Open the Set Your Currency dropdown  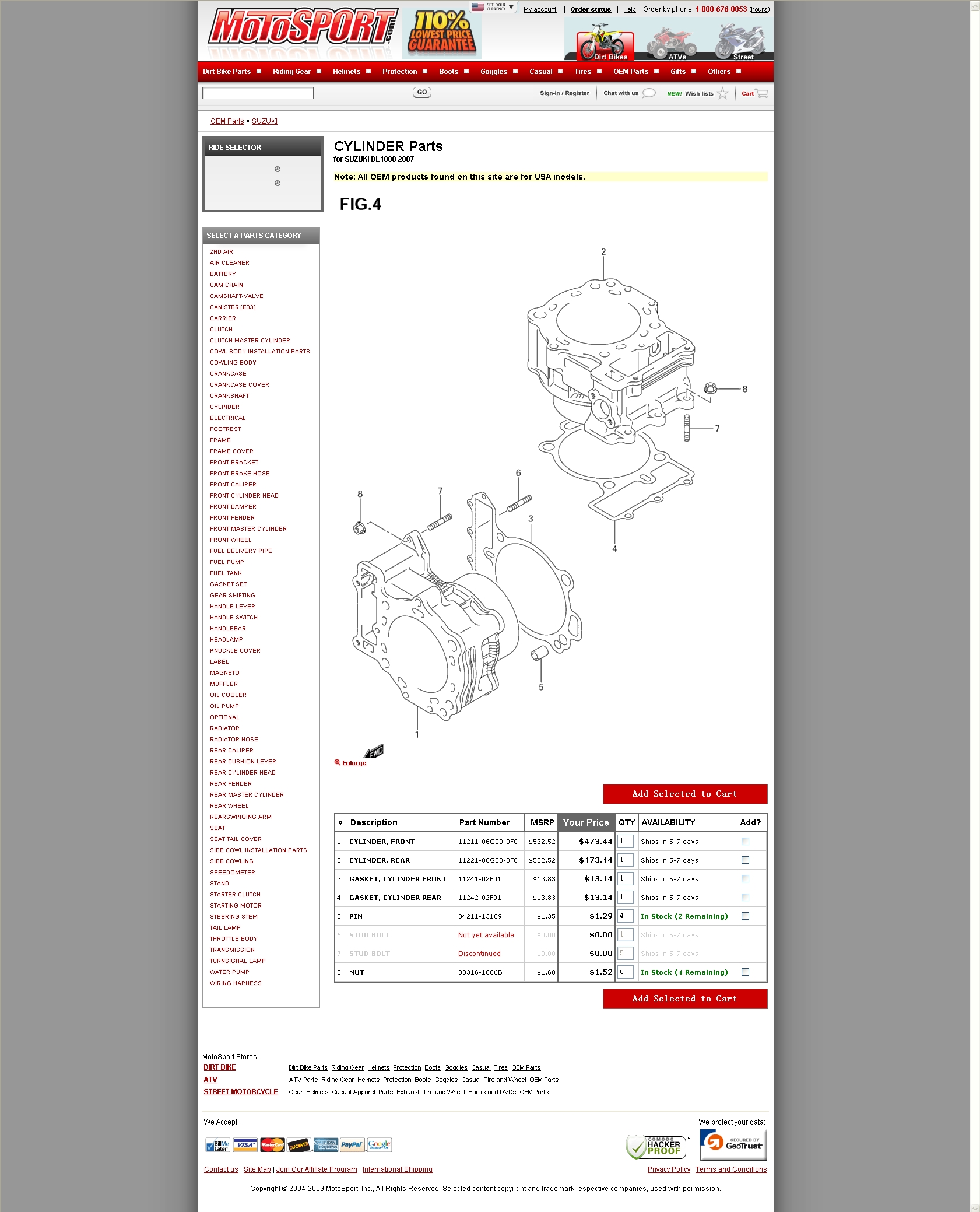(x=493, y=7)
